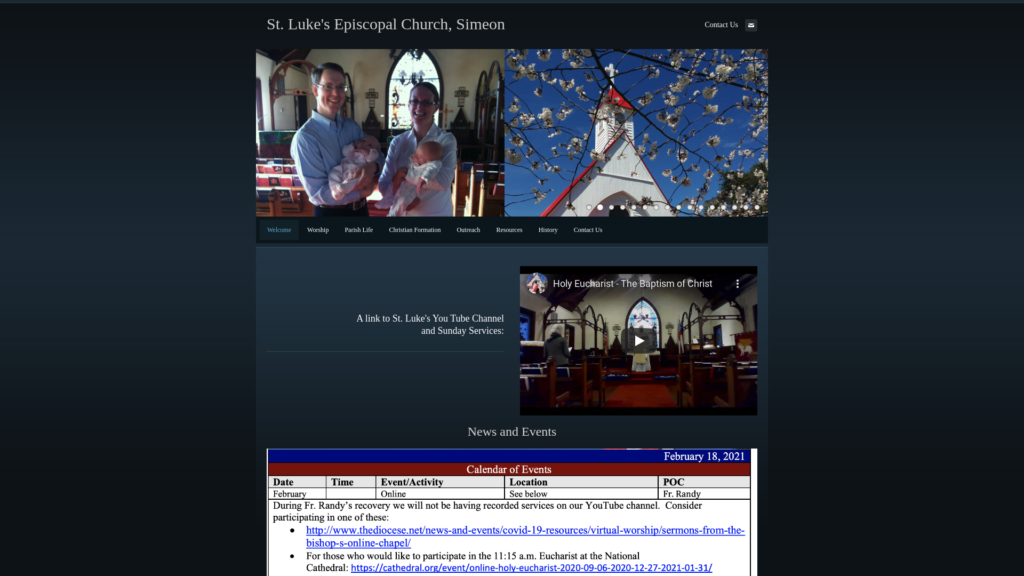Expand the Christian Formation menu
Viewport: 1024px width, 576px height.
[x=415, y=230]
